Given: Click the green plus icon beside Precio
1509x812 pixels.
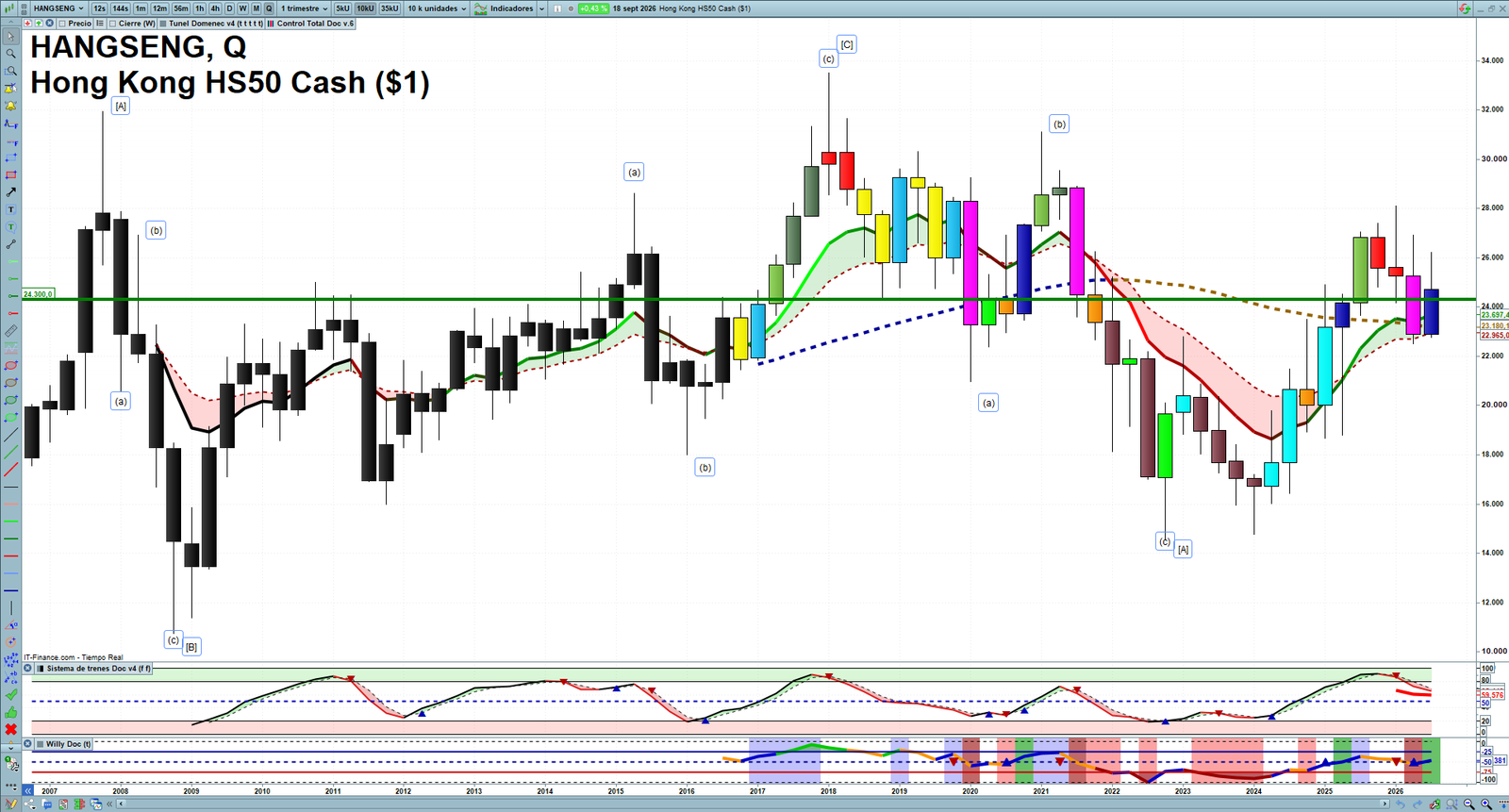Looking at the screenshot, I should pos(39,24).
